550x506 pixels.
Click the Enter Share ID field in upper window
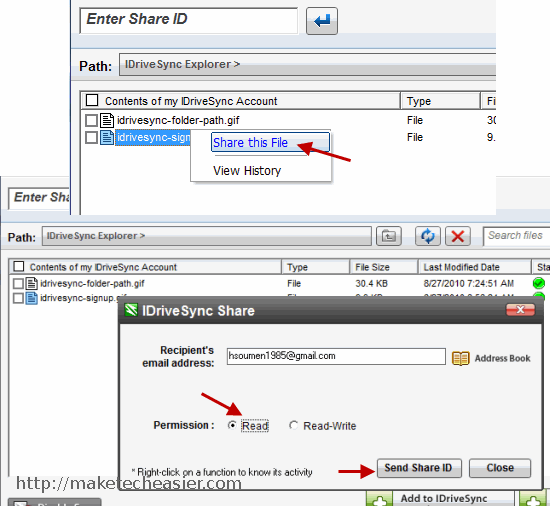click(189, 21)
